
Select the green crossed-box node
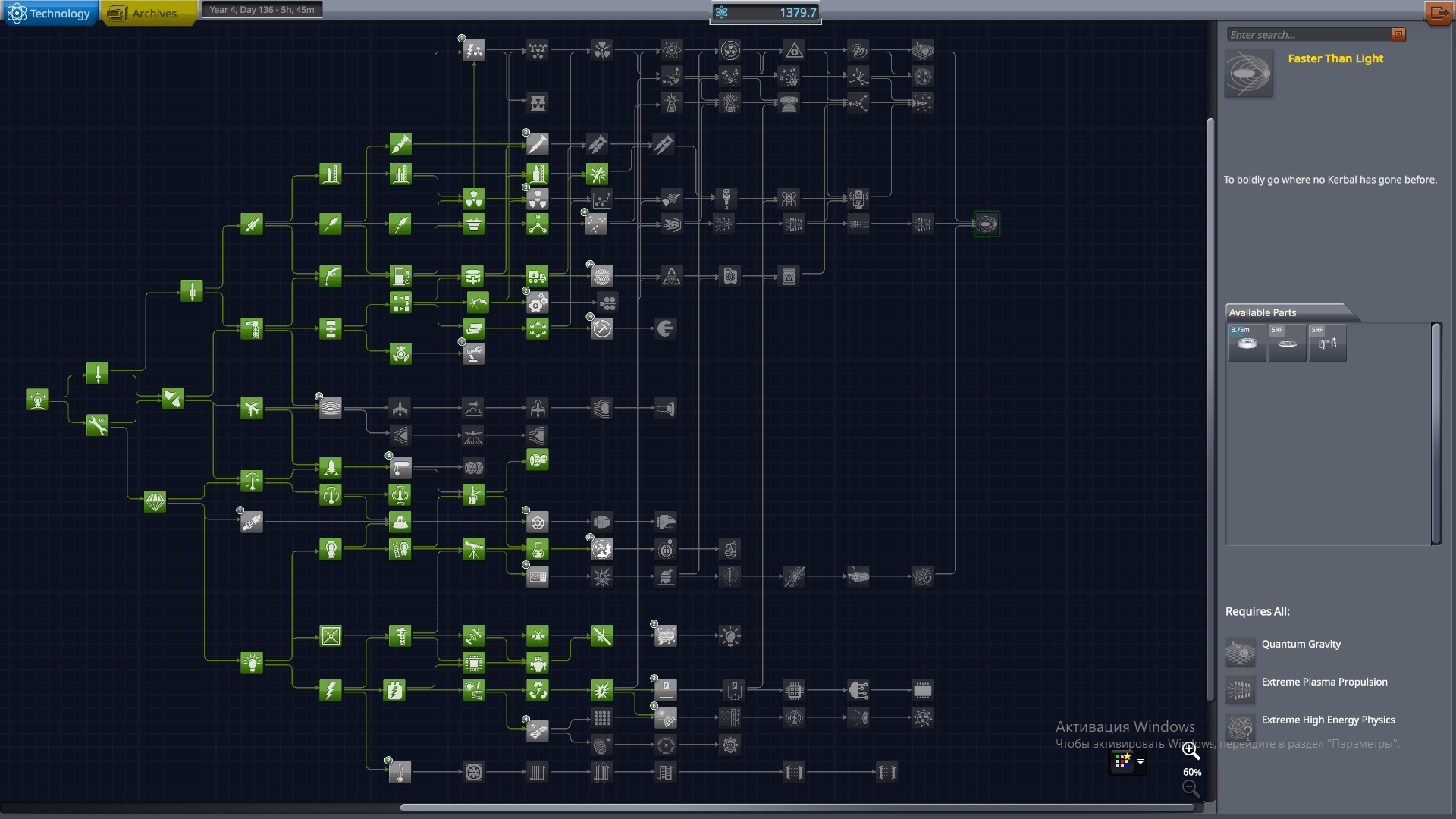pyautogui.click(x=331, y=635)
